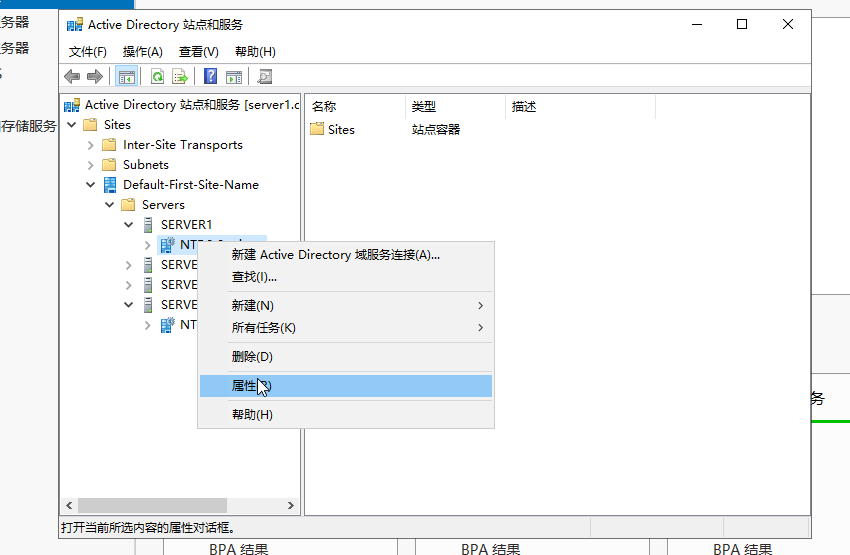The width and height of the screenshot is (850, 555).
Task: Select the Servers tree item
Action: pyautogui.click(x=163, y=205)
